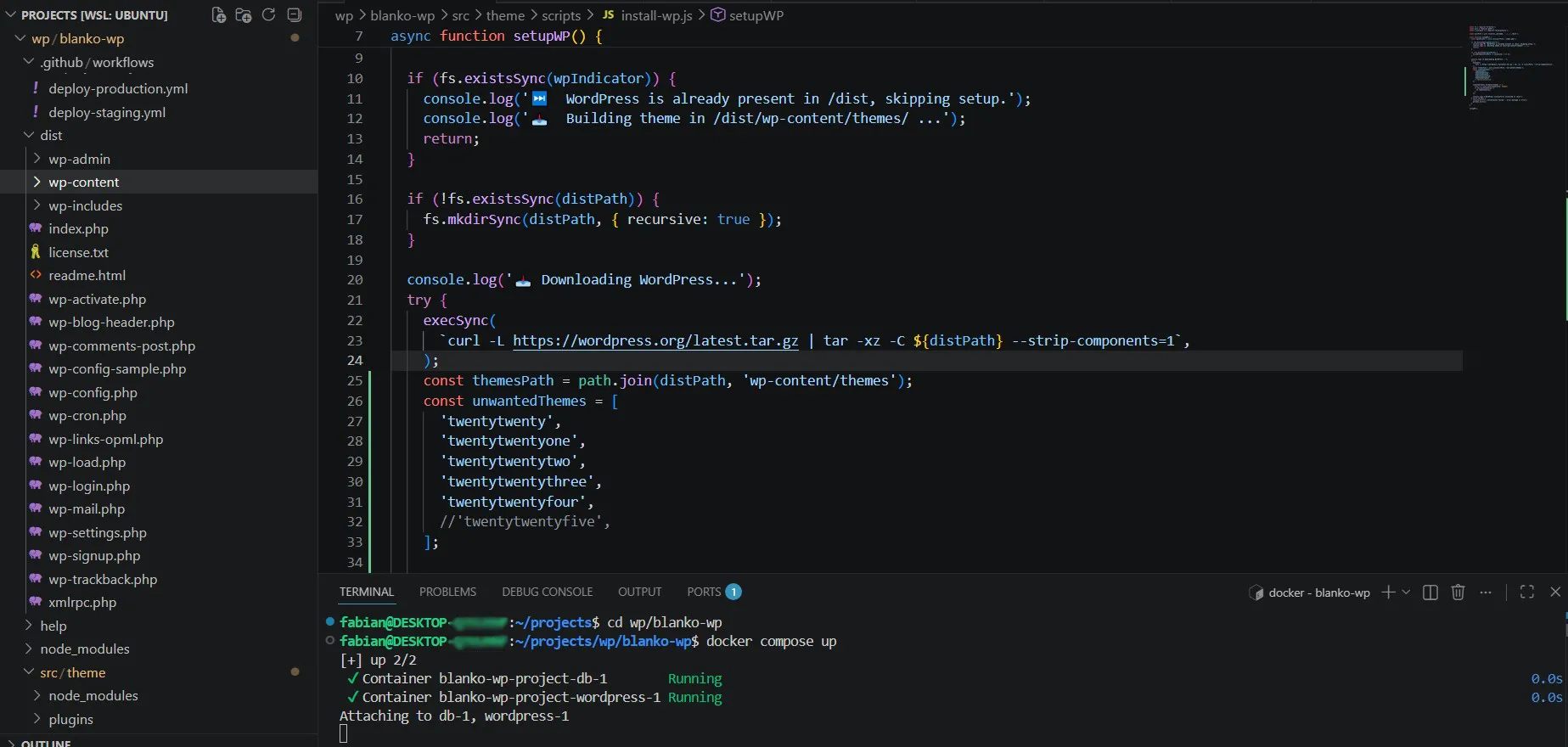This screenshot has height=747, width=1568.
Task: Open the wordpress.org latest.tar.gz link
Action: (655, 340)
